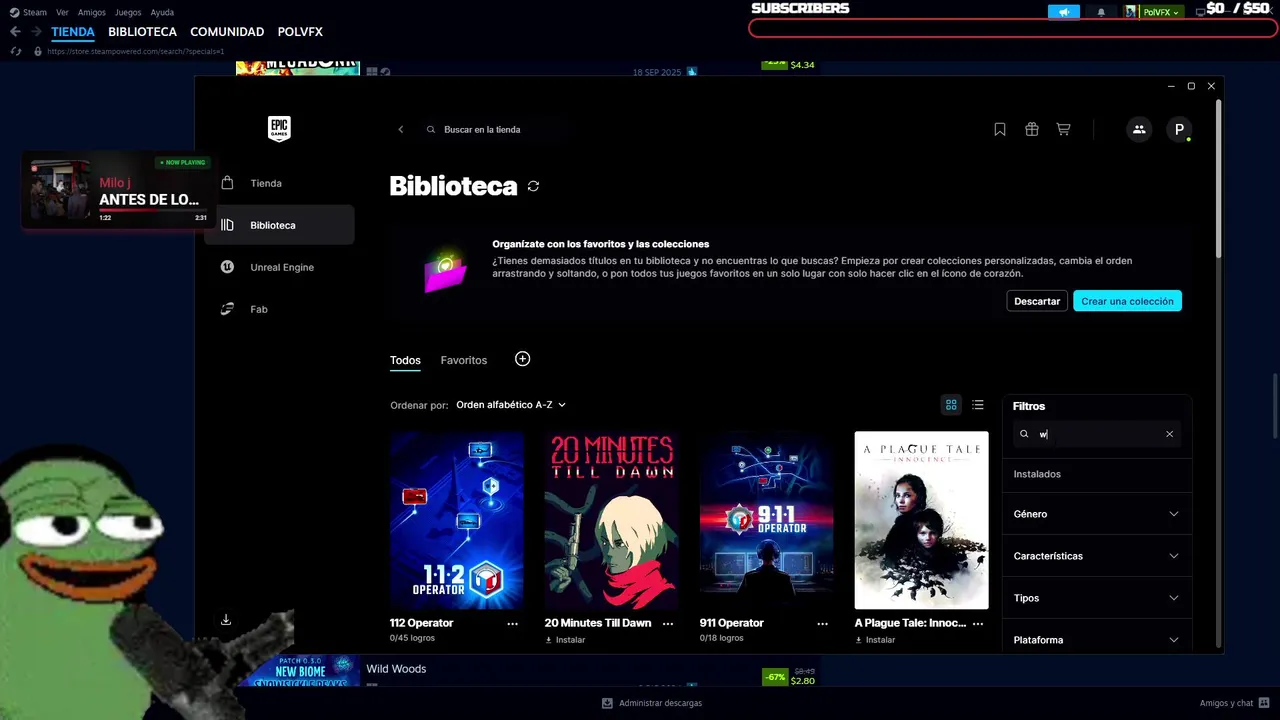Open Amigos menu in Steam

pos(92,12)
